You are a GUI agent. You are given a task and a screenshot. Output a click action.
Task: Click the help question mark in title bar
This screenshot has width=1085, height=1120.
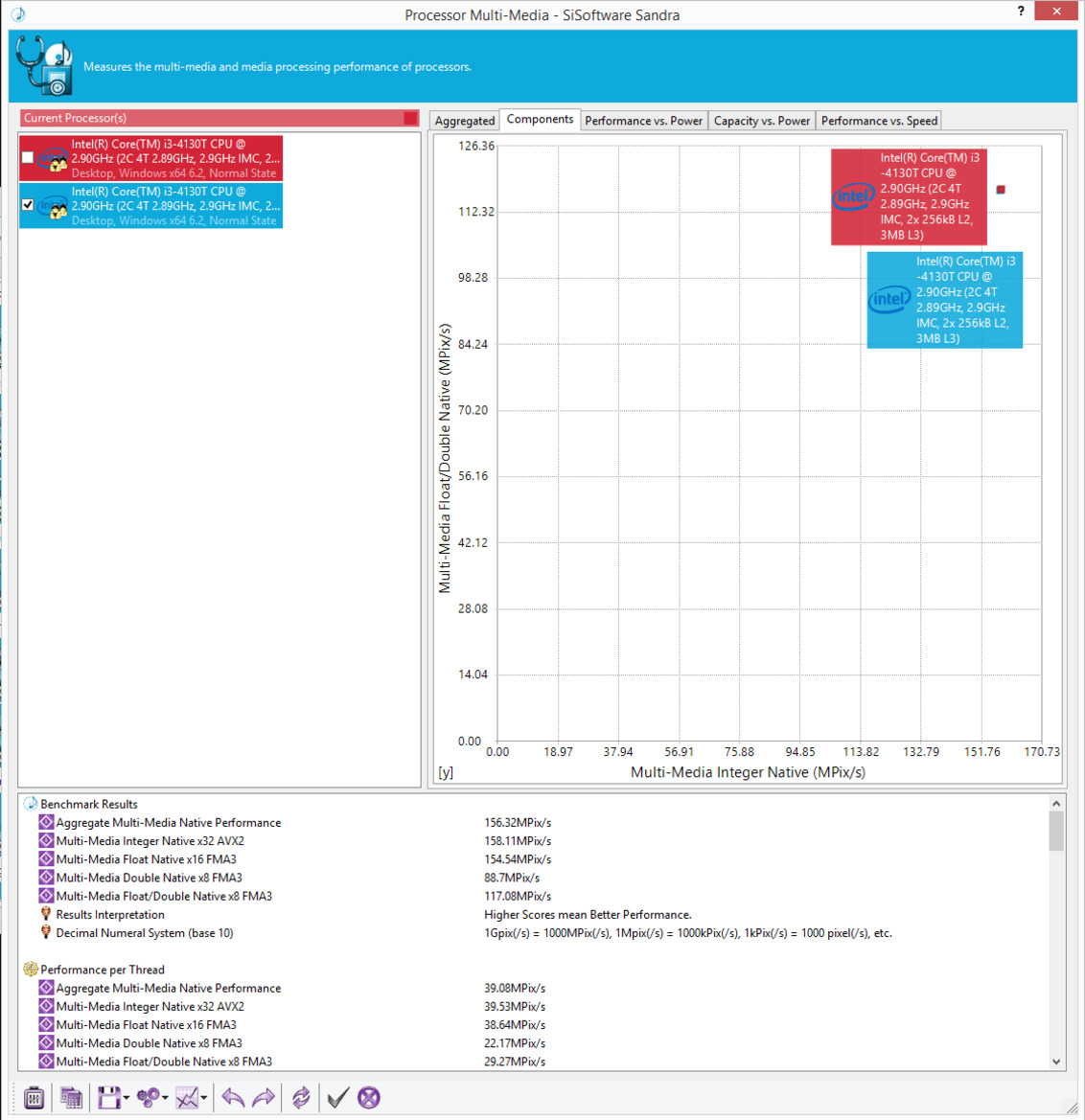pyautogui.click(x=1021, y=11)
